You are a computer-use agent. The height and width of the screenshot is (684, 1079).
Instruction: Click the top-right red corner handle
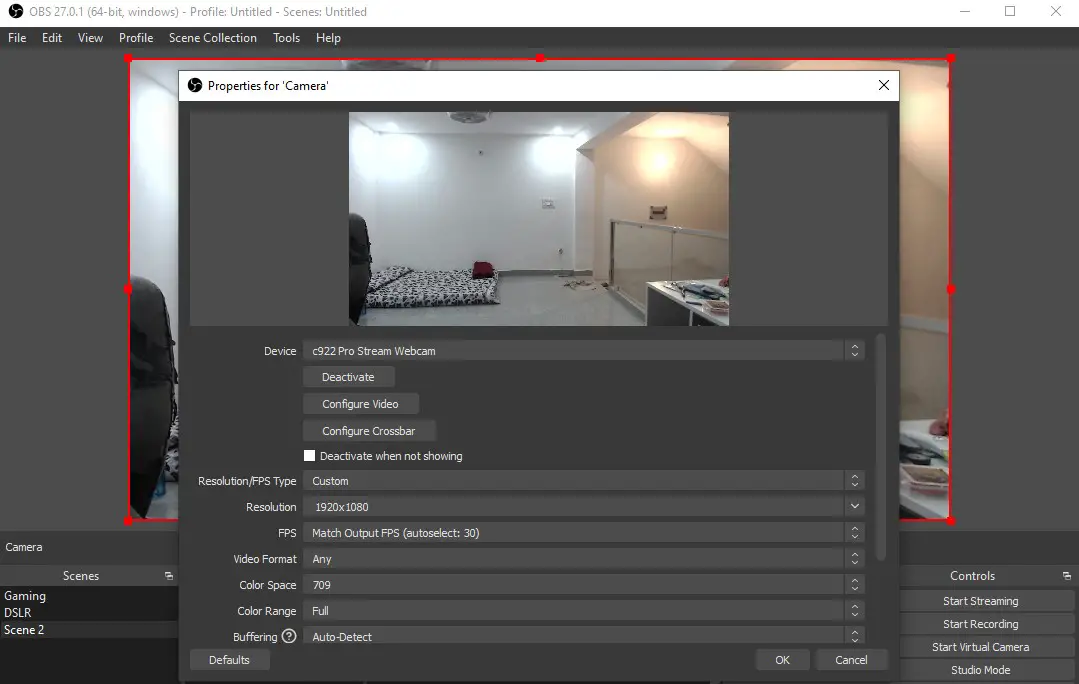click(x=951, y=58)
